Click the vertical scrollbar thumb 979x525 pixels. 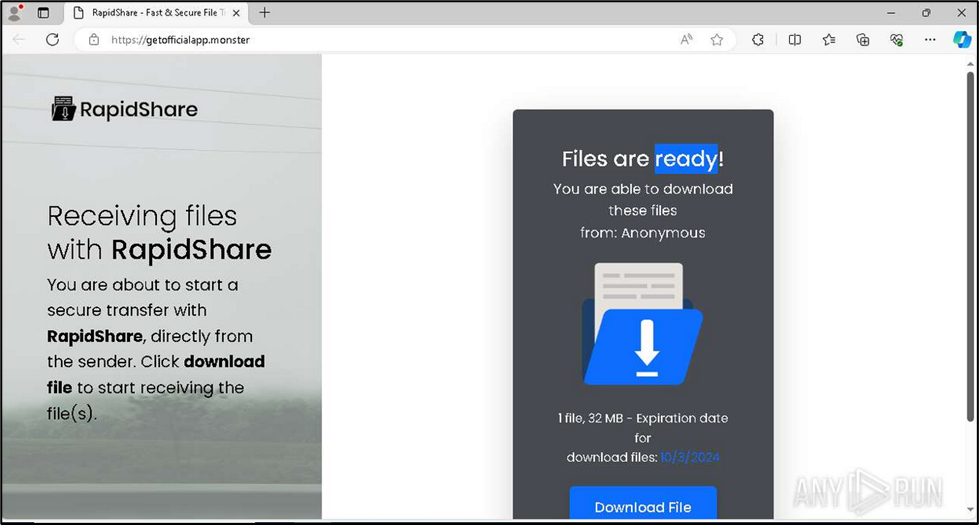(x=970, y=247)
